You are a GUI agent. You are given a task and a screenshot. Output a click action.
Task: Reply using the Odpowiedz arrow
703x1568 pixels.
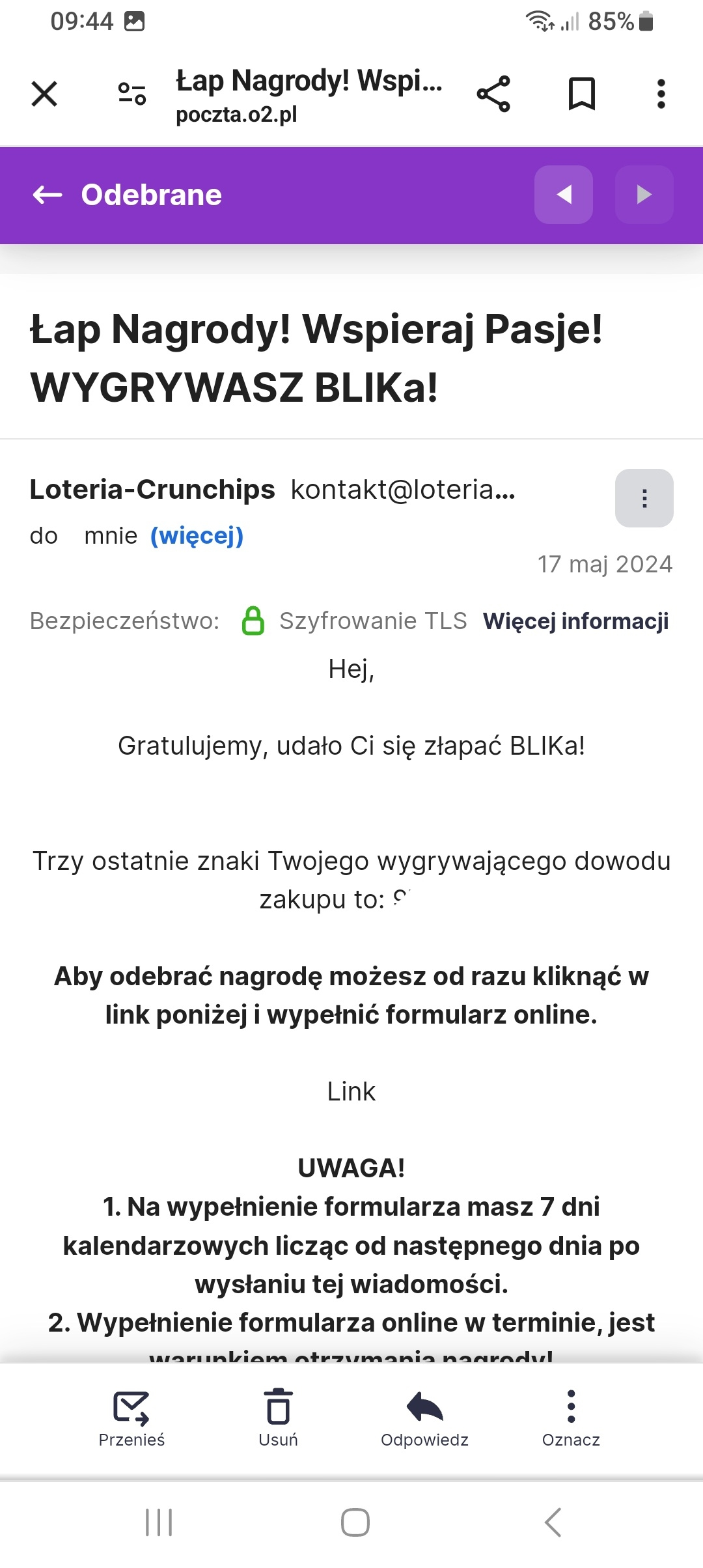pos(424,1418)
